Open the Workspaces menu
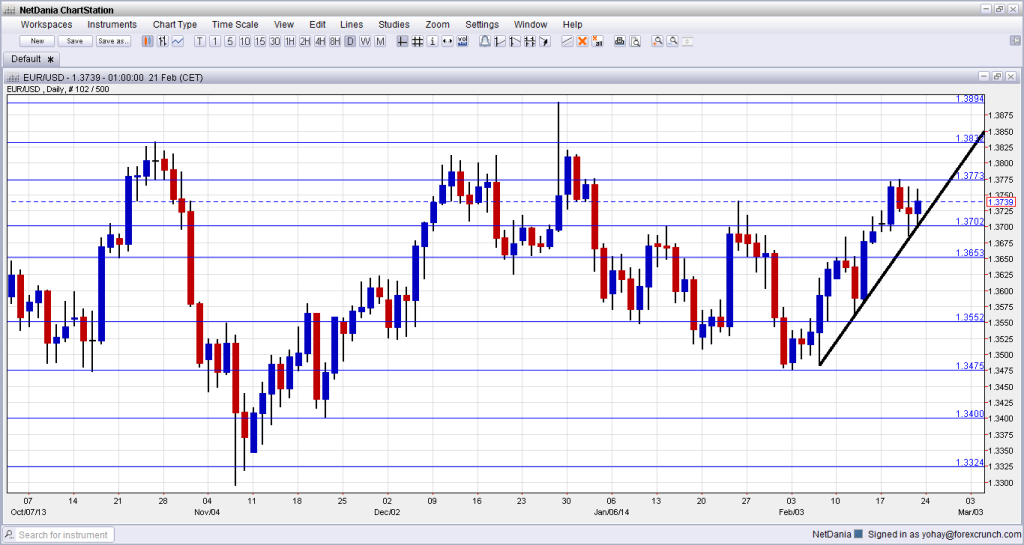 tap(46, 24)
